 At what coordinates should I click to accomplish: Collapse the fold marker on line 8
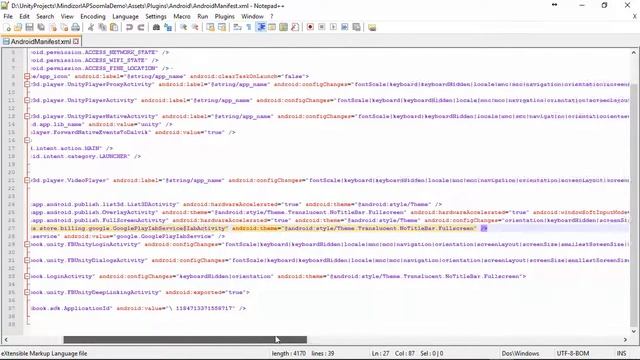point(27,76)
